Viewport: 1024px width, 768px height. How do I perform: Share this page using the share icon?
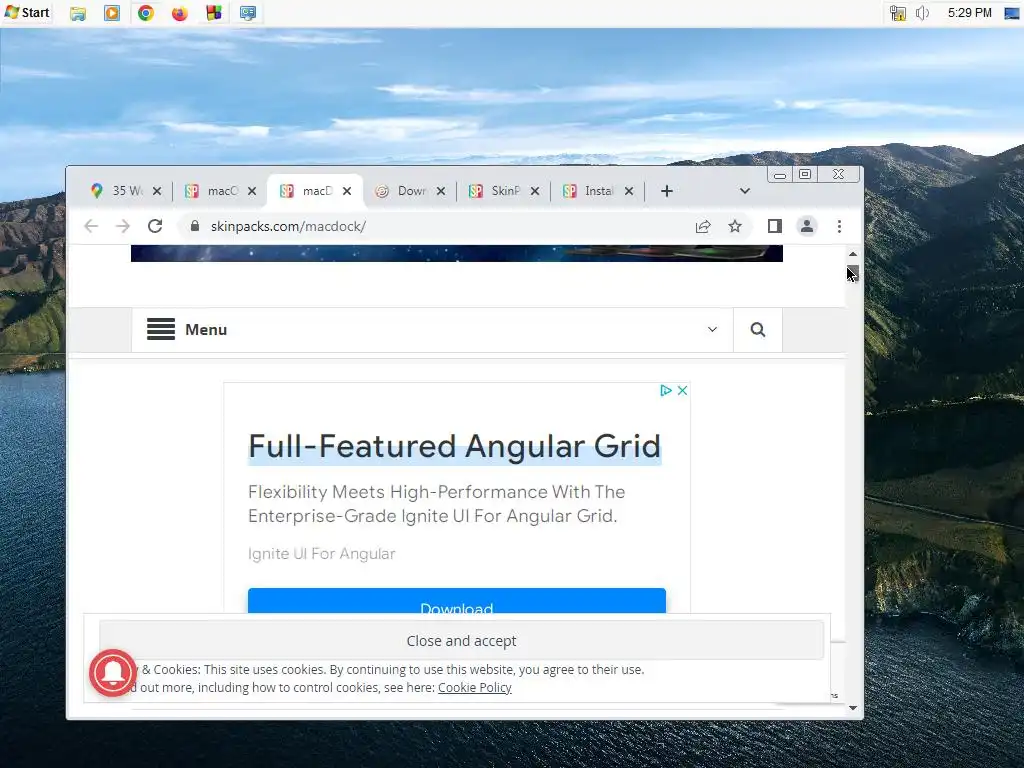click(703, 226)
